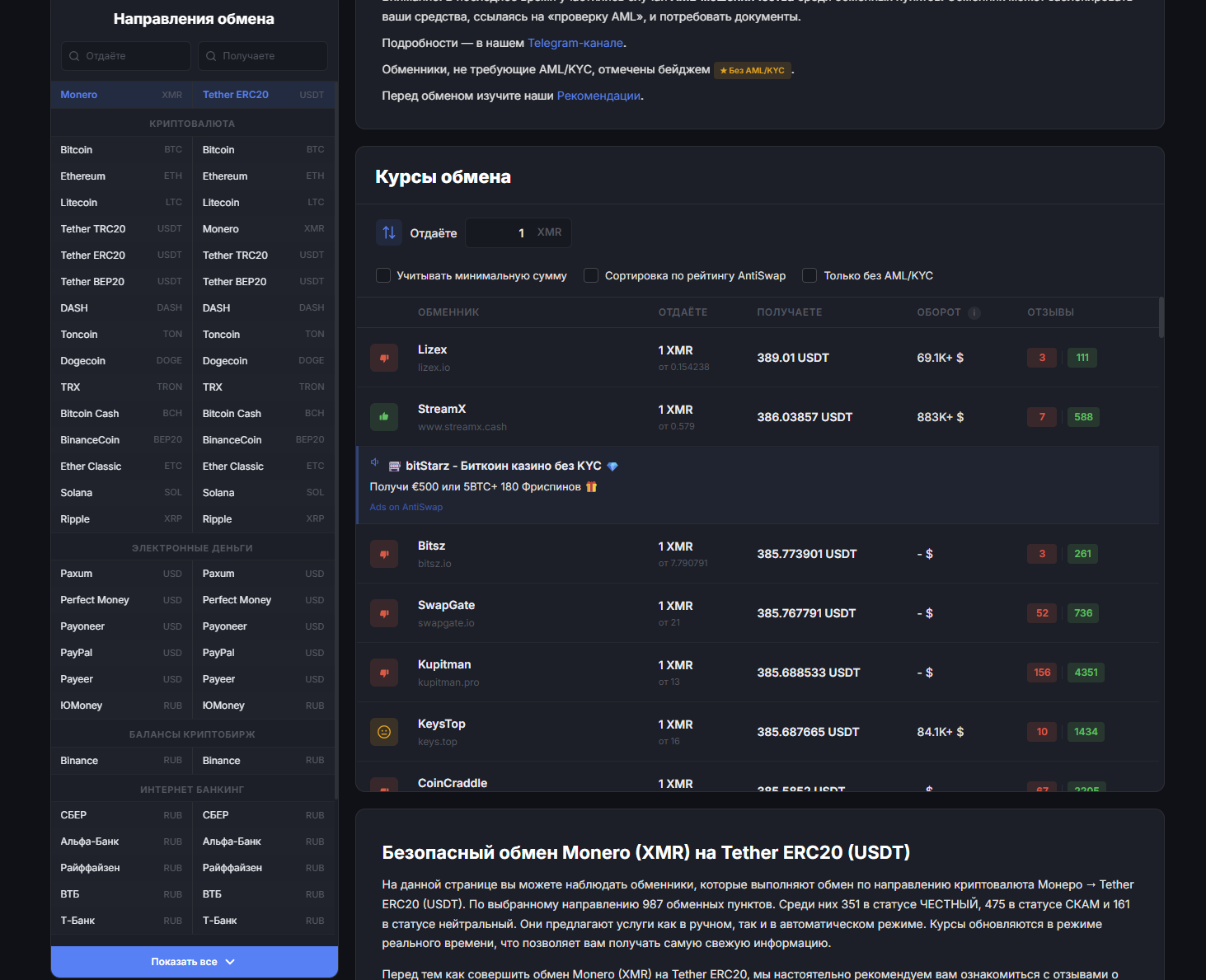Click the Ads on AntiSwap link
This screenshot has width=1206, height=980.
(406, 507)
